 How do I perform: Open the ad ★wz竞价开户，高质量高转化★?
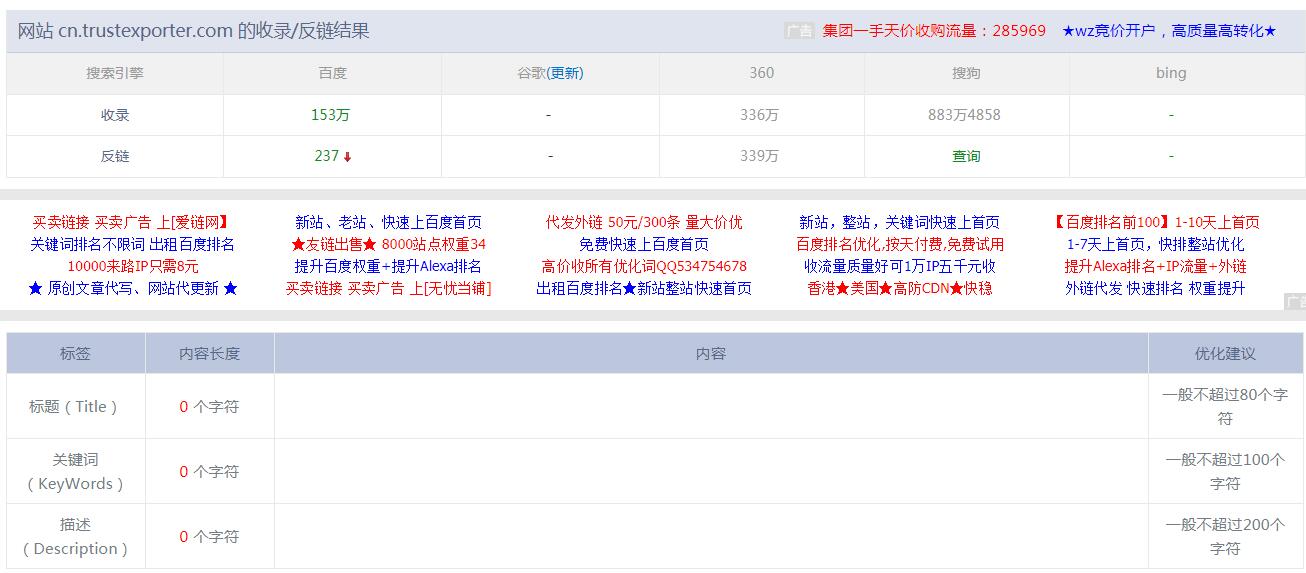(x=1168, y=31)
